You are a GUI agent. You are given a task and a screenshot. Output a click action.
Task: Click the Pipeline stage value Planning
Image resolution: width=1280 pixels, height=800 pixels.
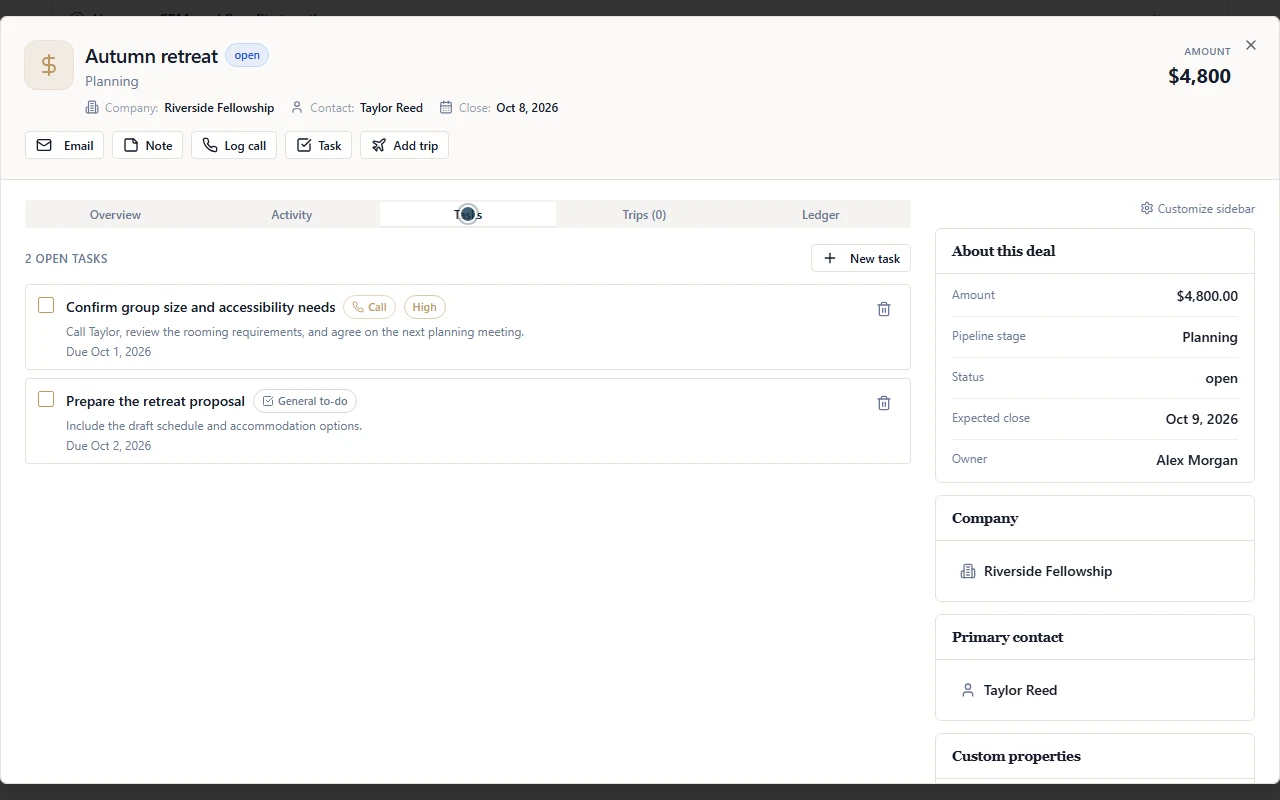[x=1210, y=337]
